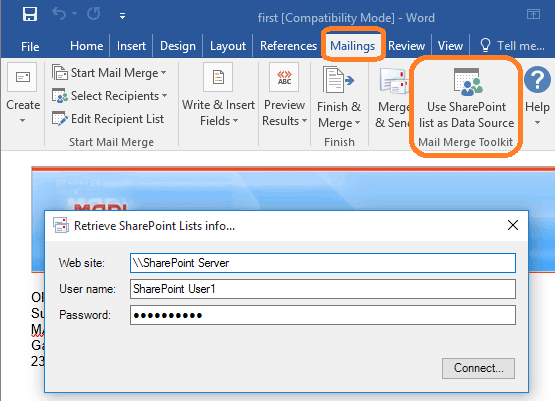Click Use SharePoint list as Data Source icon
The image size is (555, 401).
coord(467,82)
